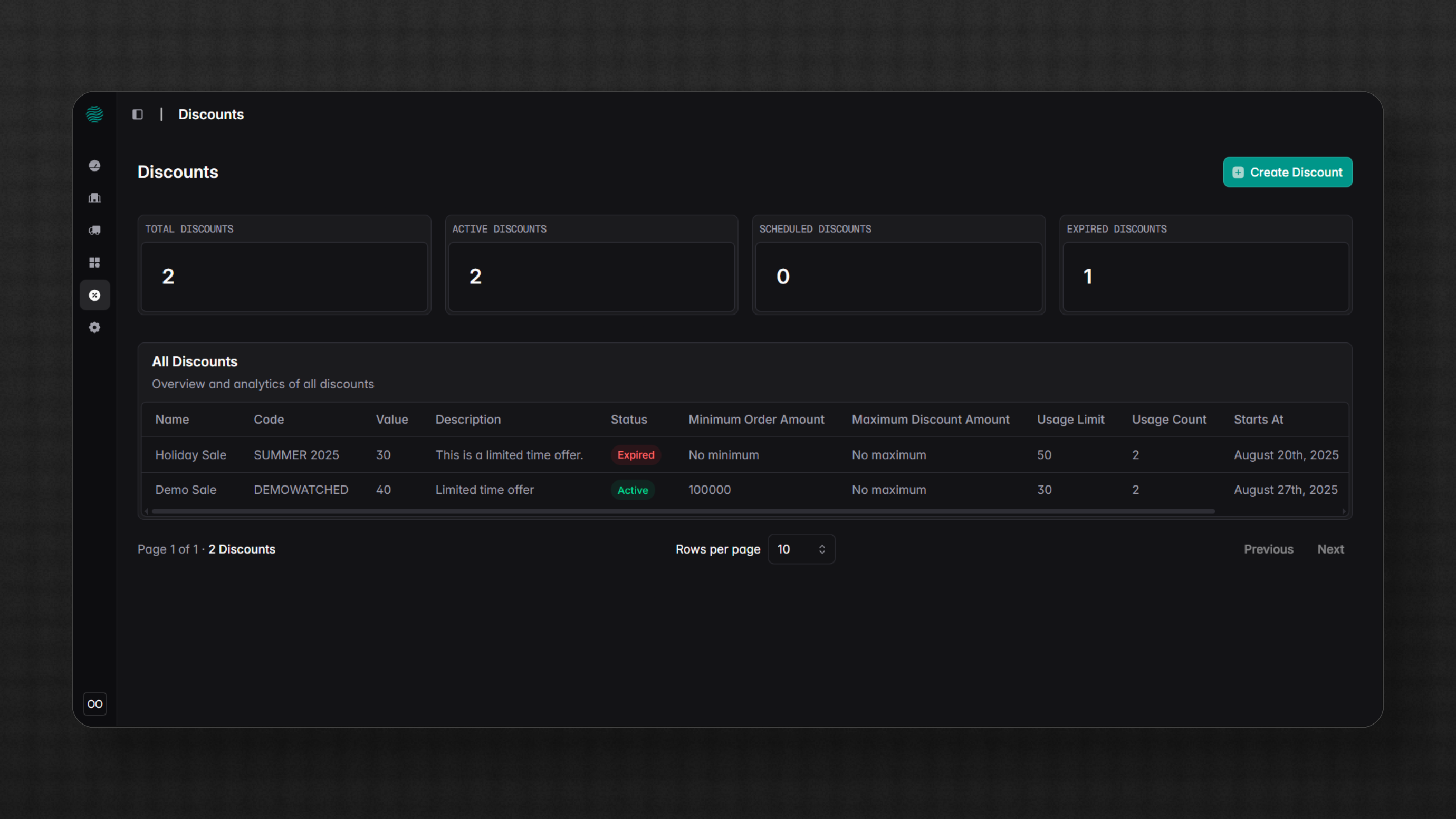Open the settings gear sidebar icon
The height and width of the screenshot is (819, 1456).
(94, 327)
